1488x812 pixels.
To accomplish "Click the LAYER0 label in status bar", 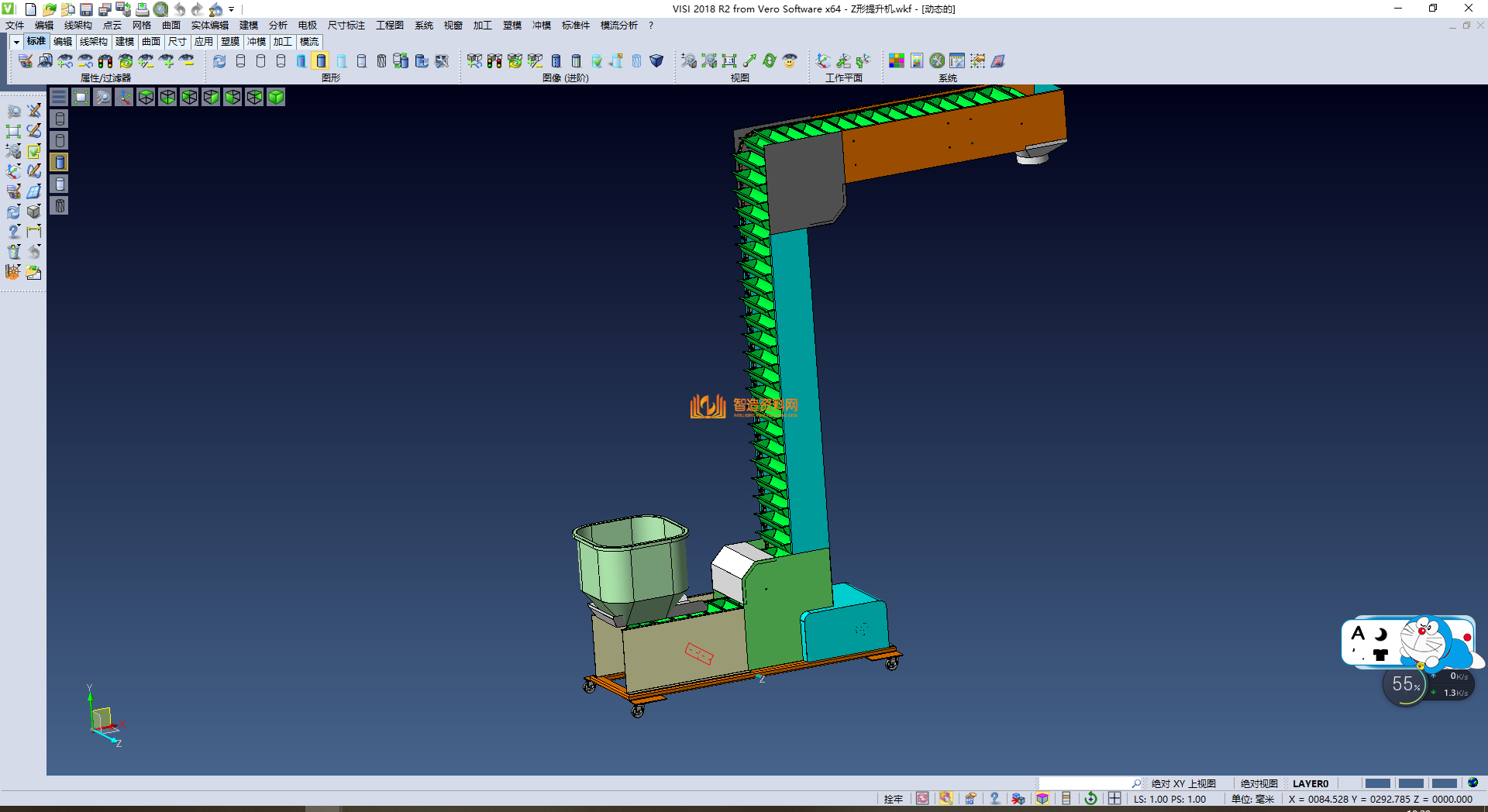I will 1310,783.
